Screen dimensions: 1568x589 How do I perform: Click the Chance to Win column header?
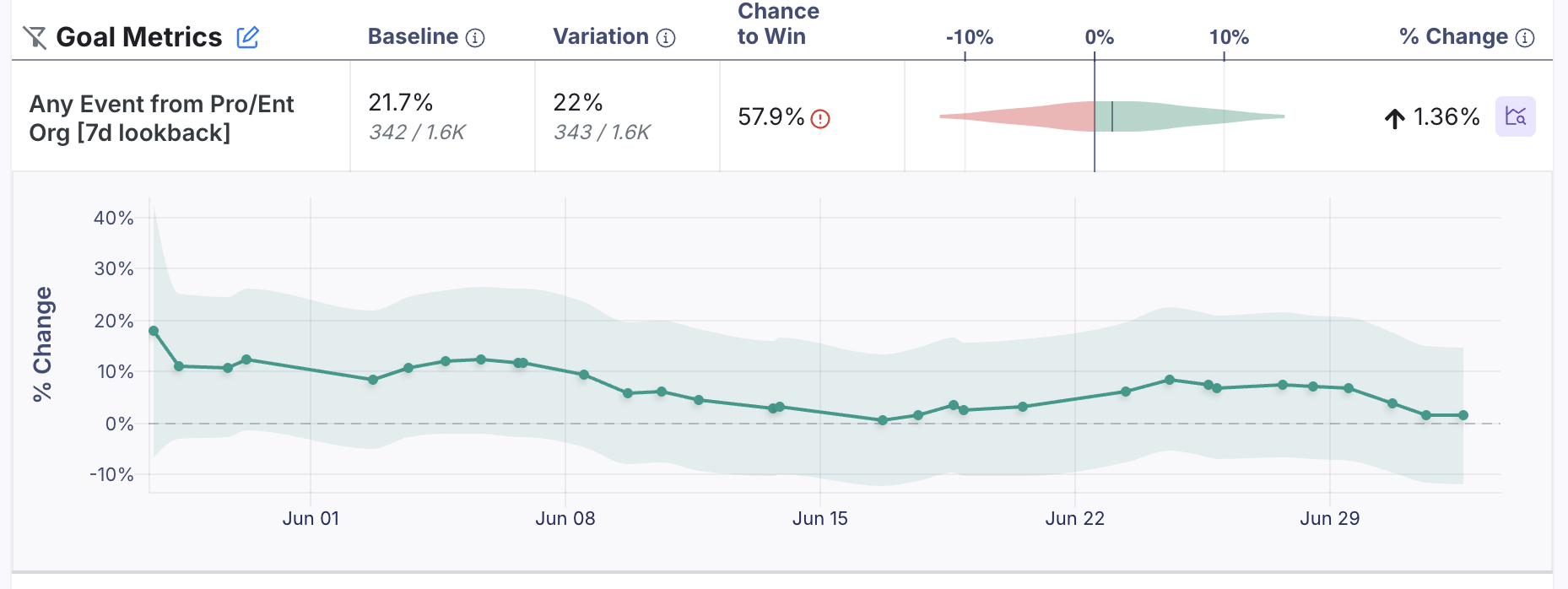777,24
